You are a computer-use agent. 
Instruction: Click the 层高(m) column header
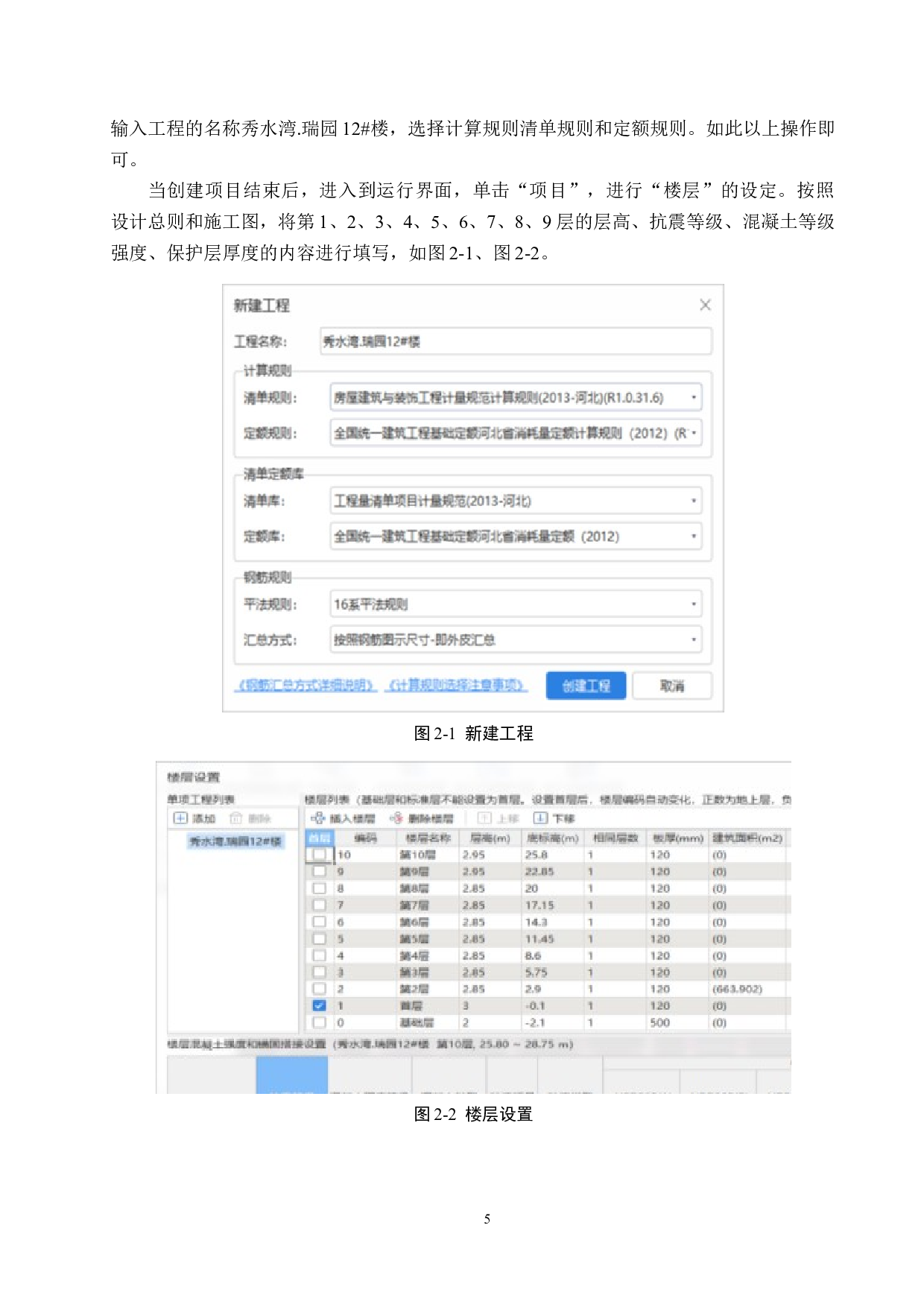pos(490,838)
